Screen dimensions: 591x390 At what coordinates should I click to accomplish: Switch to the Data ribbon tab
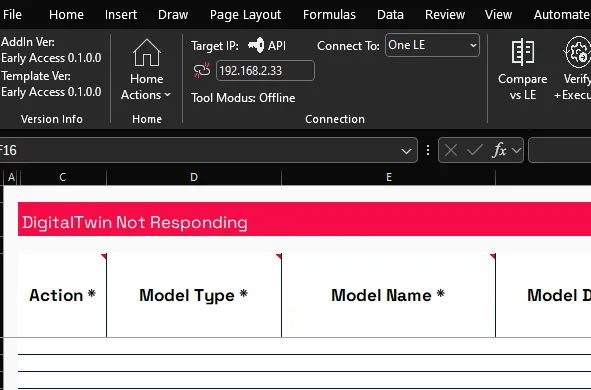coord(390,14)
